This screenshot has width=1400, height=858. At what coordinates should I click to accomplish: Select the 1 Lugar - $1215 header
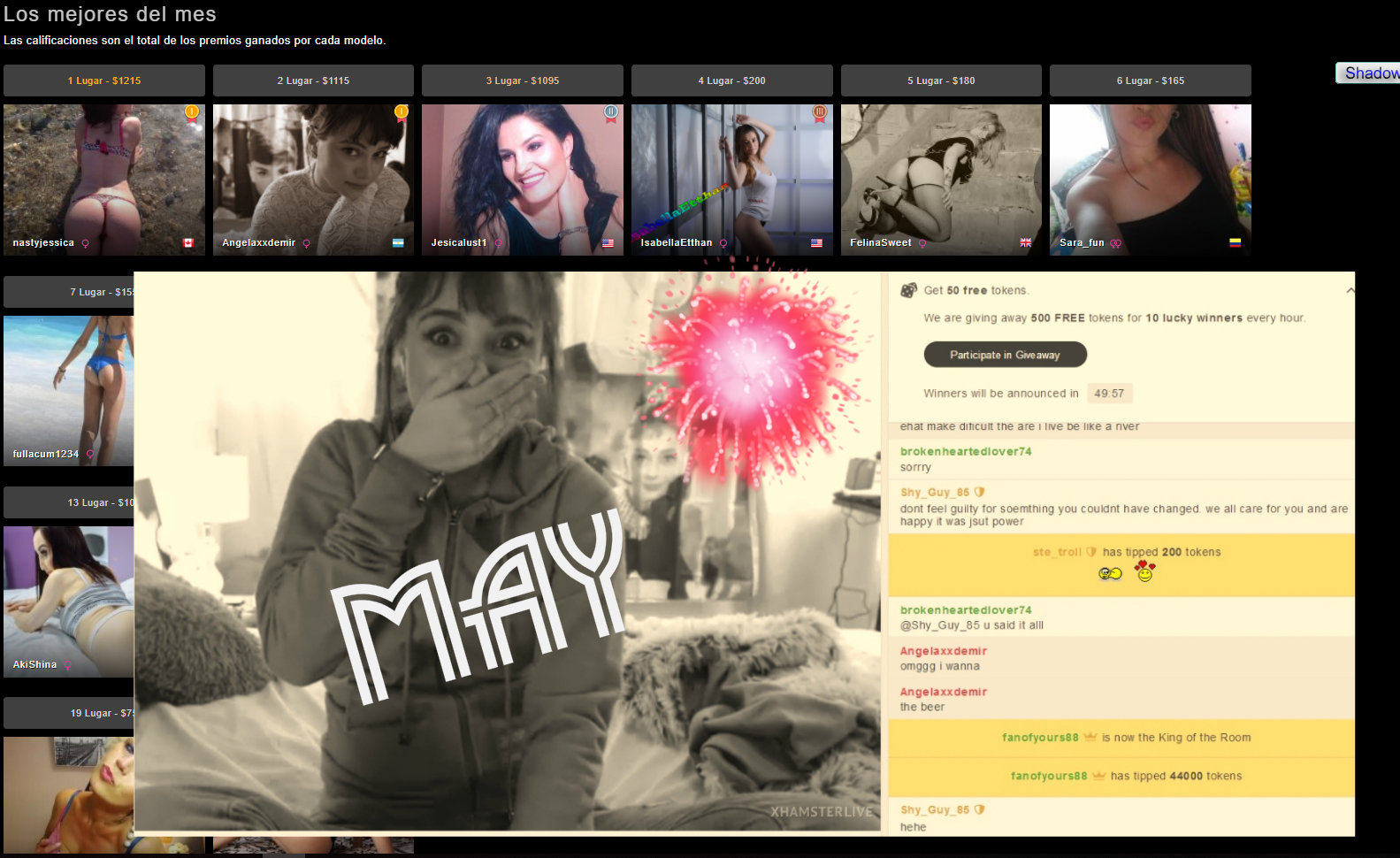(104, 80)
